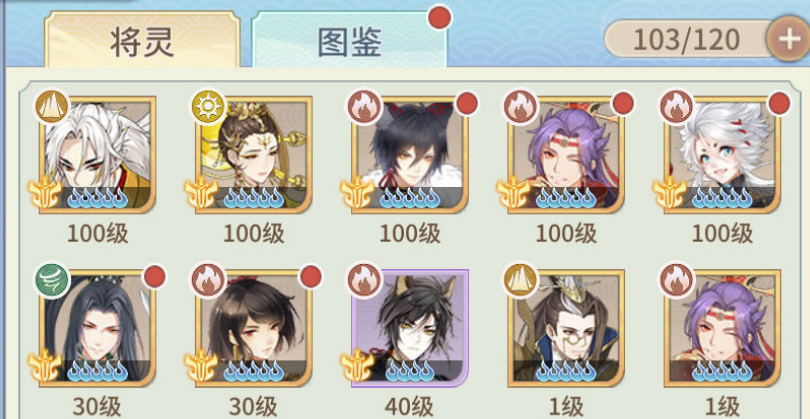Switch to the 图鉴 tab
Viewport: 810px width, 419px height.
pyautogui.click(x=349, y=40)
